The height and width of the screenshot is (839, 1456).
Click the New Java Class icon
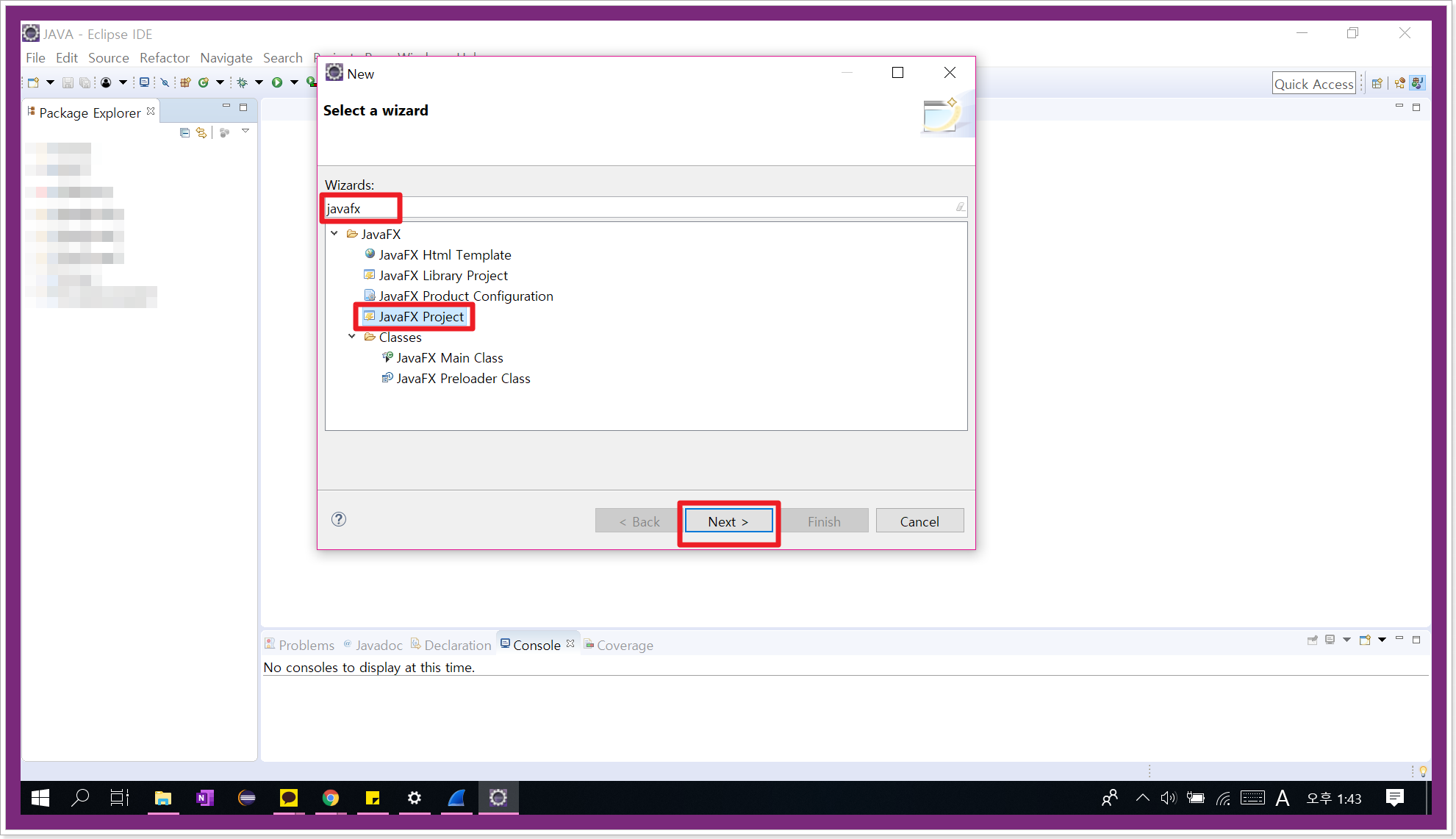[x=204, y=82]
